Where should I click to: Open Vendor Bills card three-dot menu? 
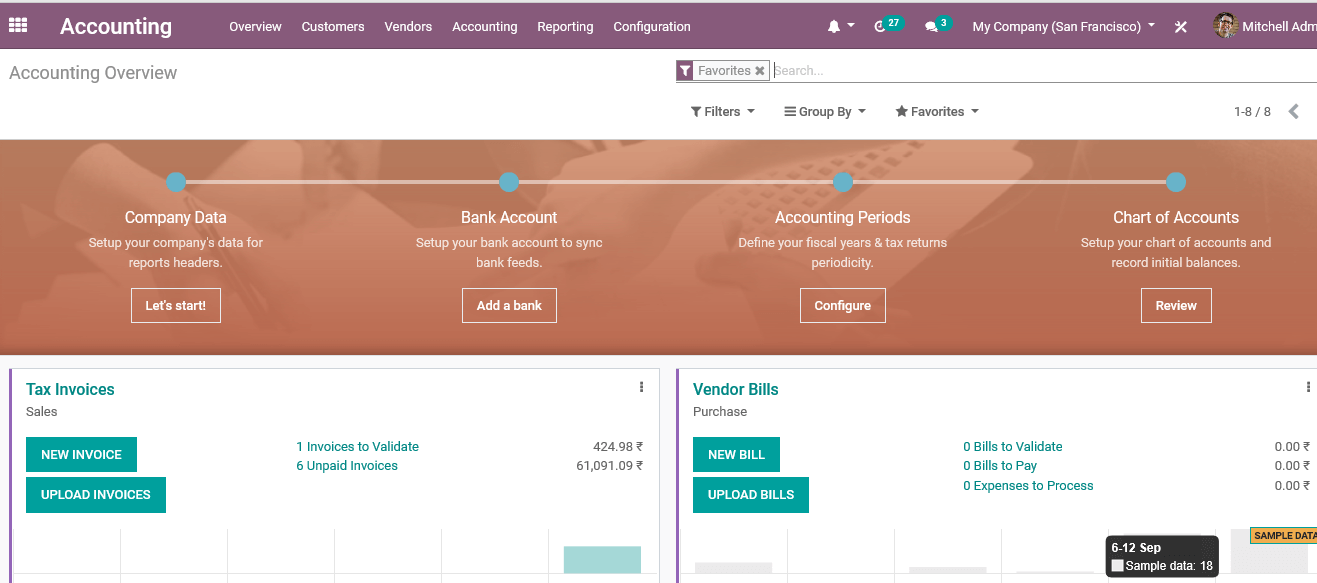point(1308,387)
